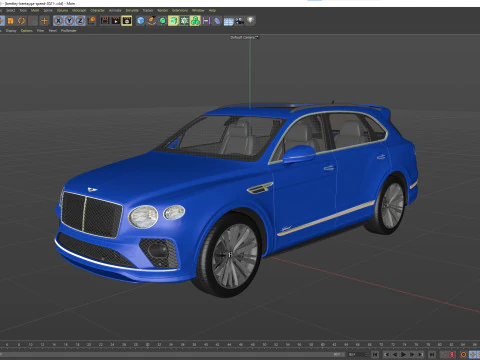Toggle Autokeying red button
The height and width of the screenshot is (360, 480).
[x=452, y=355]
